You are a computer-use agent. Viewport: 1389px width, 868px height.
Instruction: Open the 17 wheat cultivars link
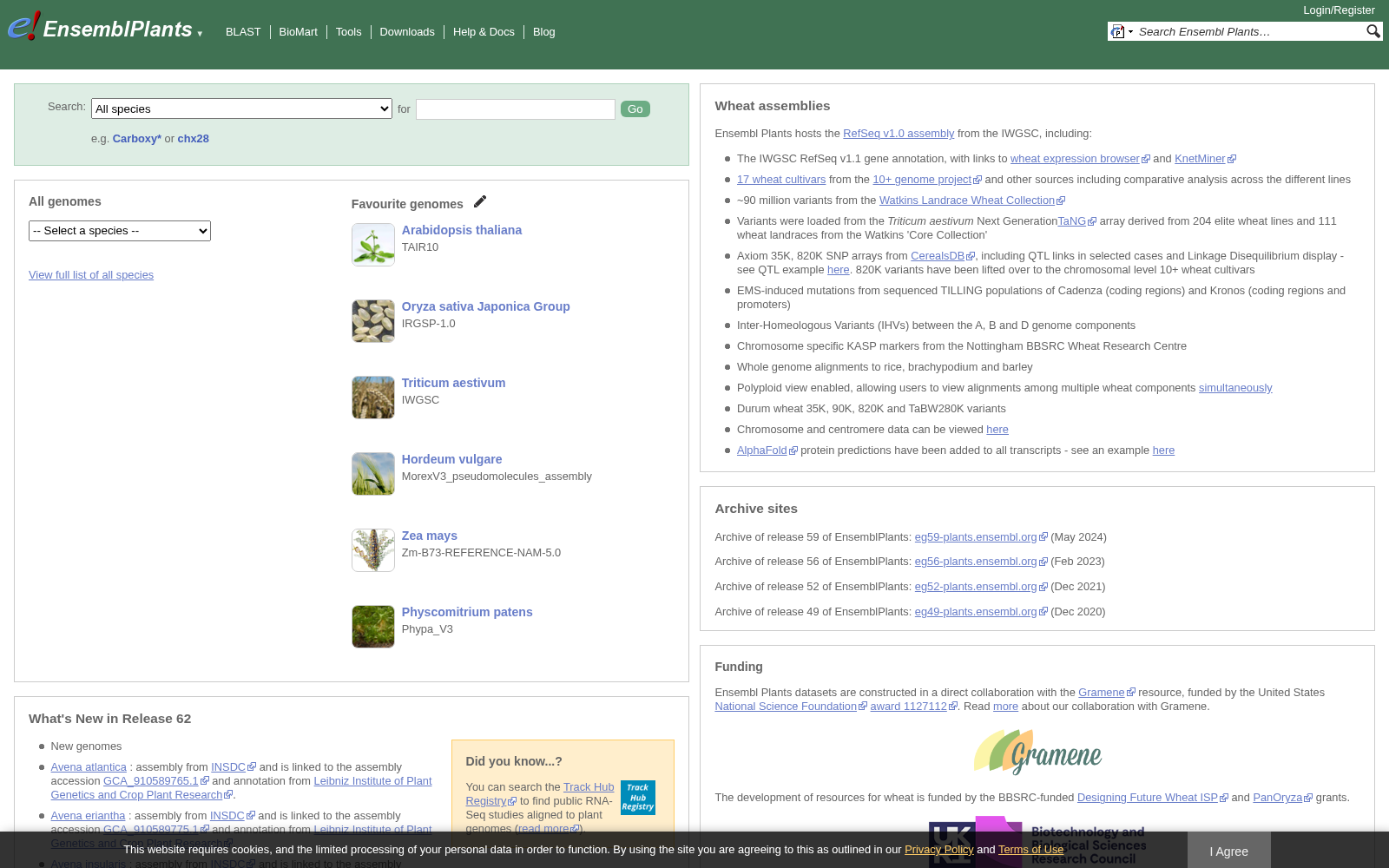coord(781,180)
